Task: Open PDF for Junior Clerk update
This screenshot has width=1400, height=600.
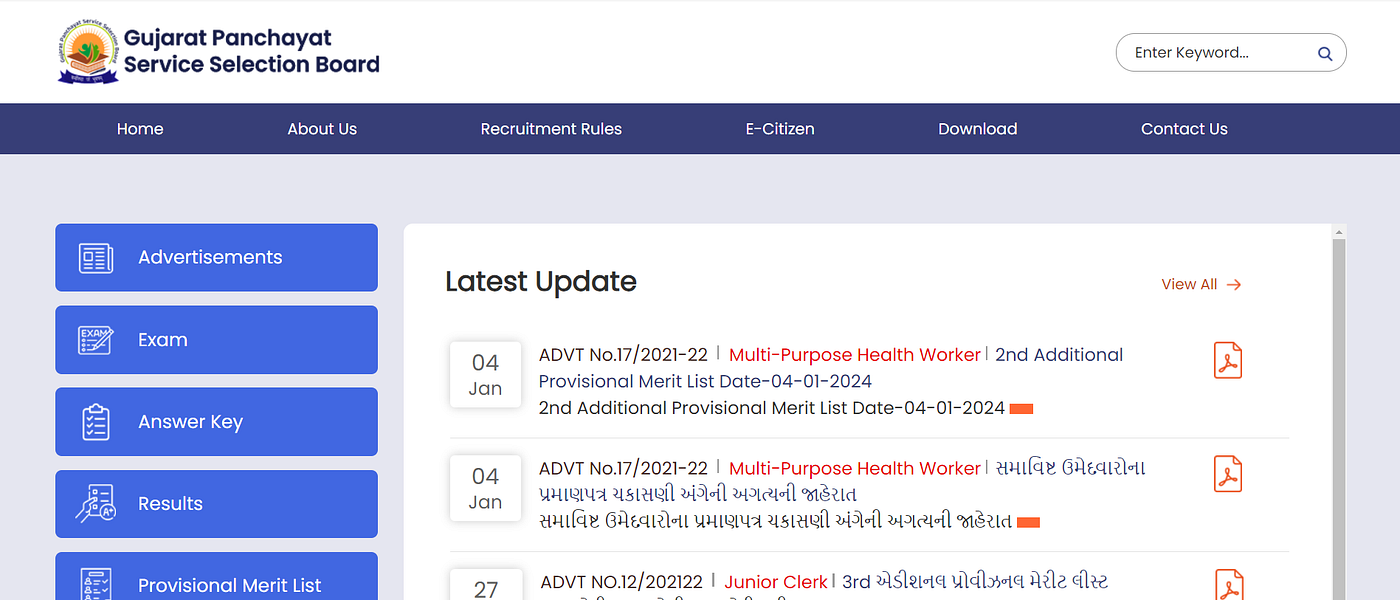Action: pos(1229,585)
